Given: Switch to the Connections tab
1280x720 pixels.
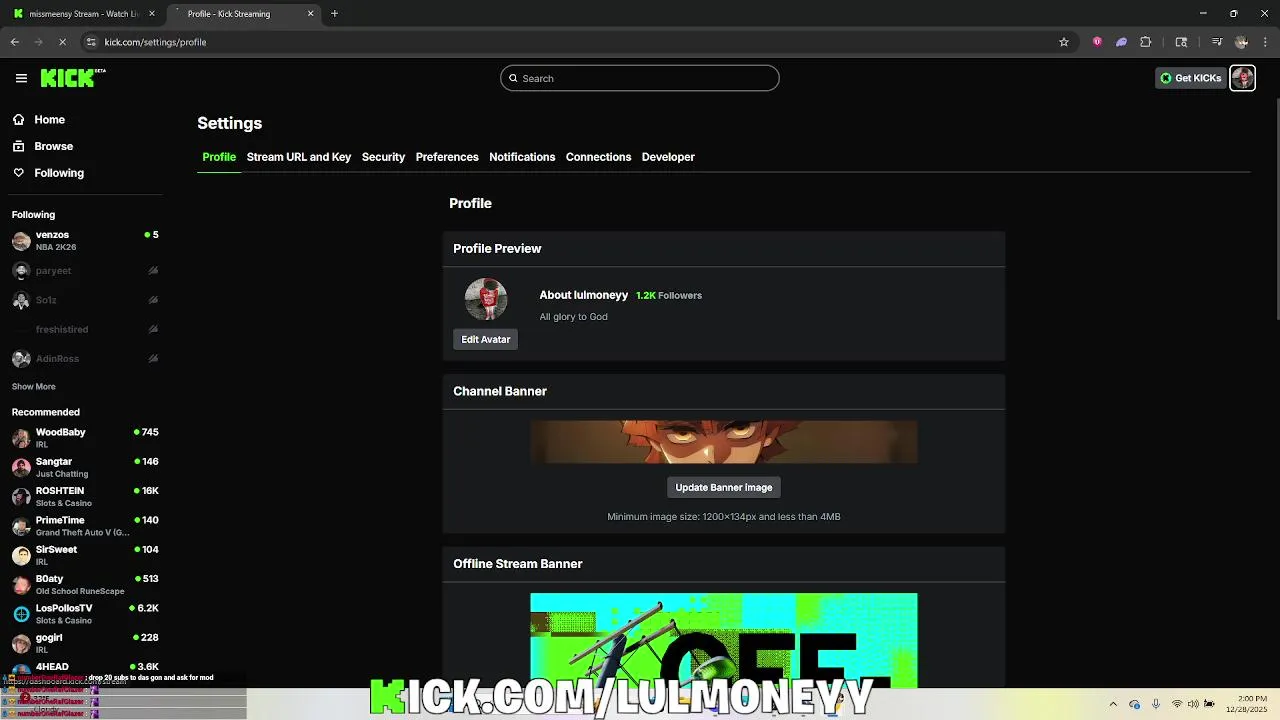Looking at the screenshot, I should 598,157.
